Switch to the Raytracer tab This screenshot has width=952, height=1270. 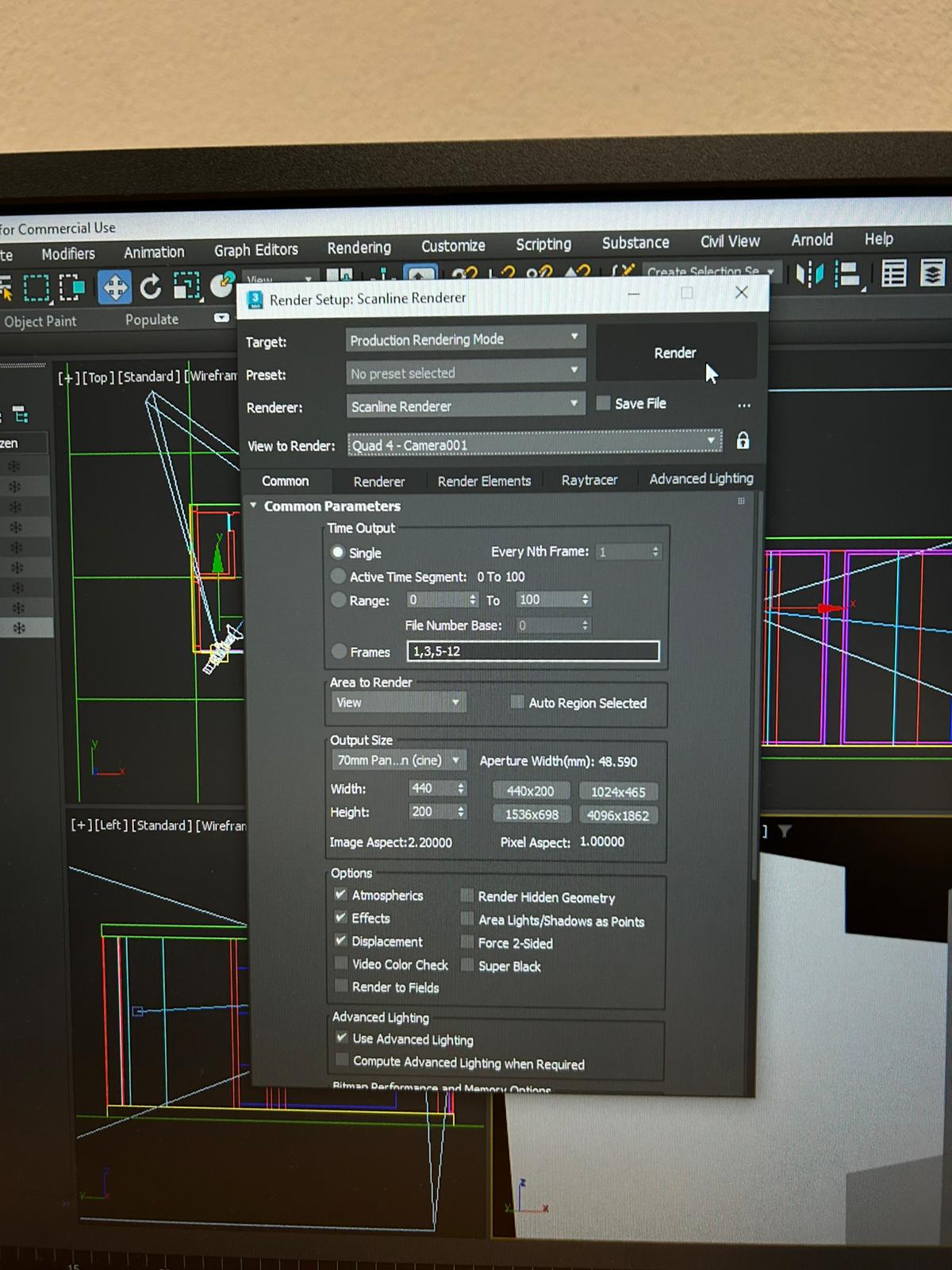[x=589, y=480]
